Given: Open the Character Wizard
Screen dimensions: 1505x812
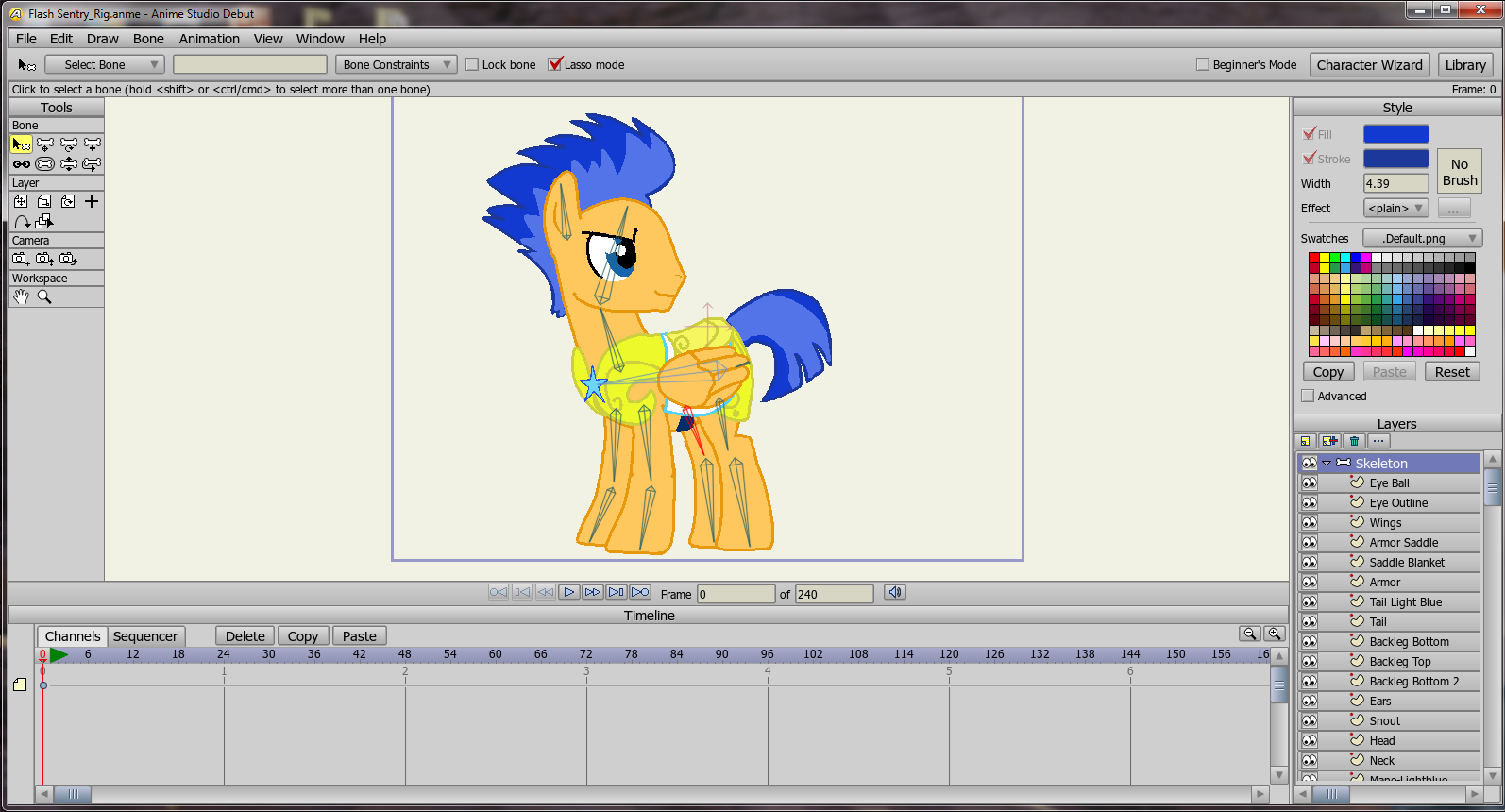Looking at the screenshot, I should pyautogui.click(x=1370, y=64).
